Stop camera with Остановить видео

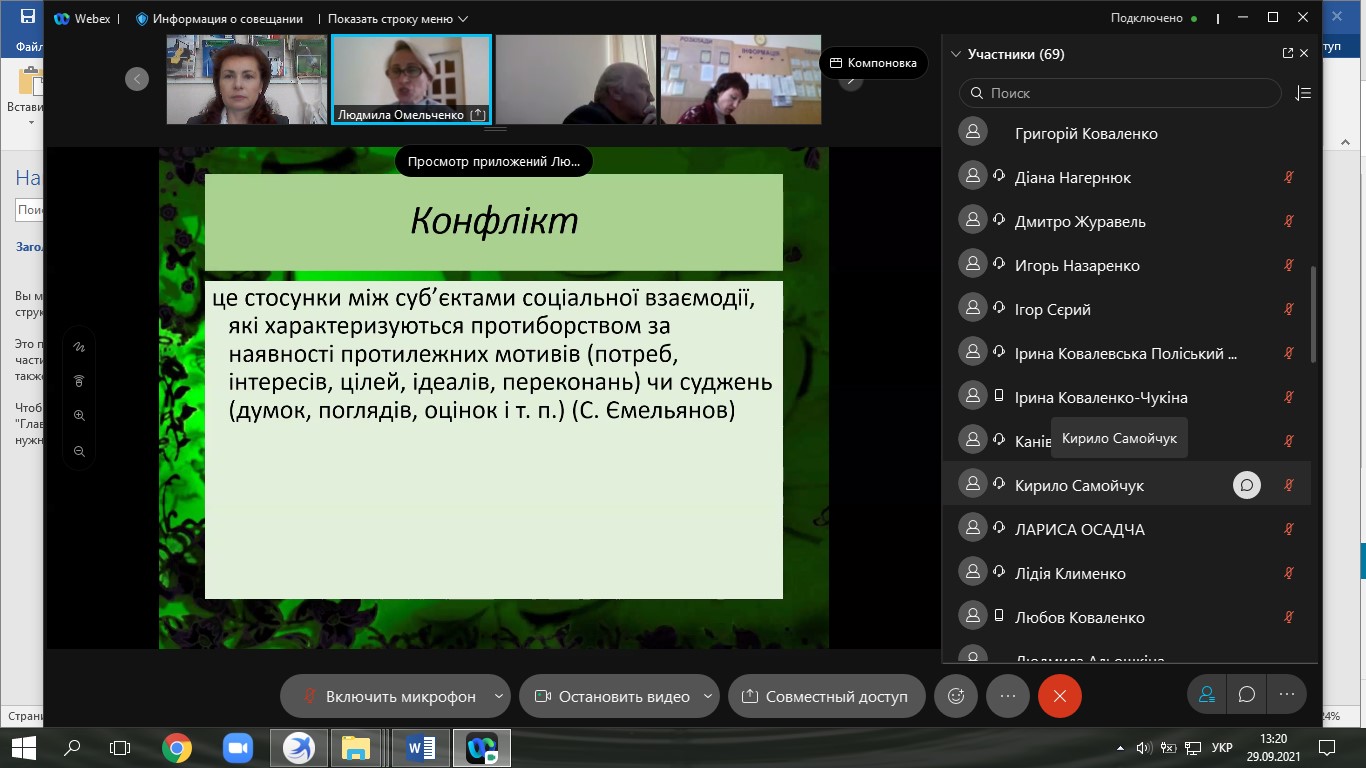pos(611,696)
